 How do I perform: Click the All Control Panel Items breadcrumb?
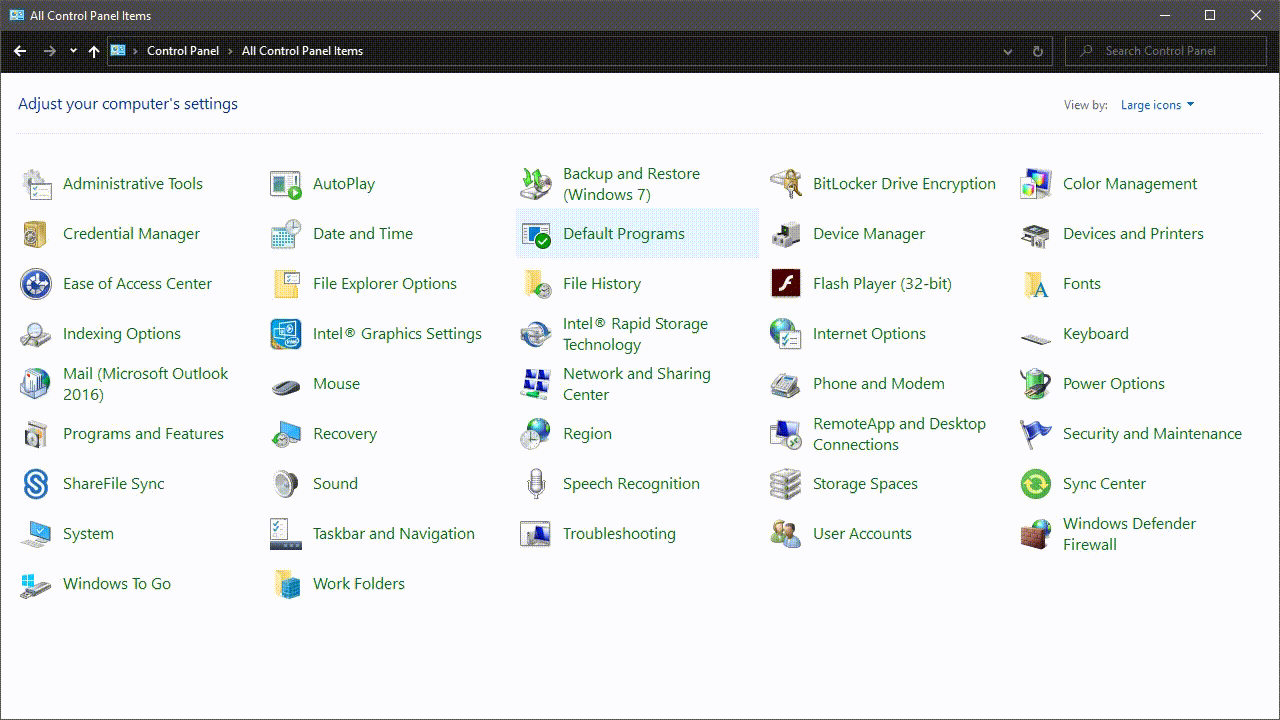(x=302, y=51)
